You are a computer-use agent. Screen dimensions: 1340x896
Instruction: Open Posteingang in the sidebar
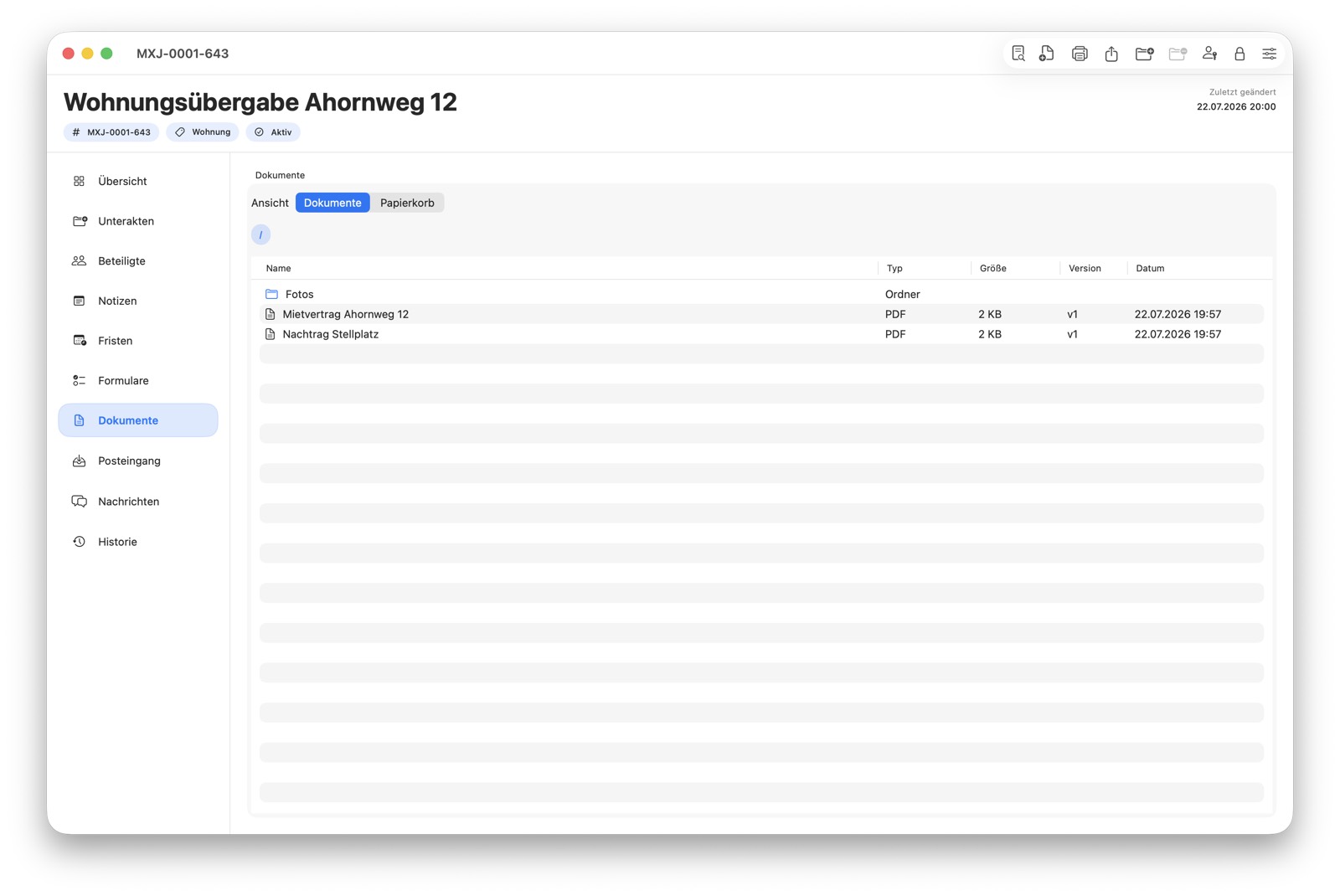pos(138,461)
